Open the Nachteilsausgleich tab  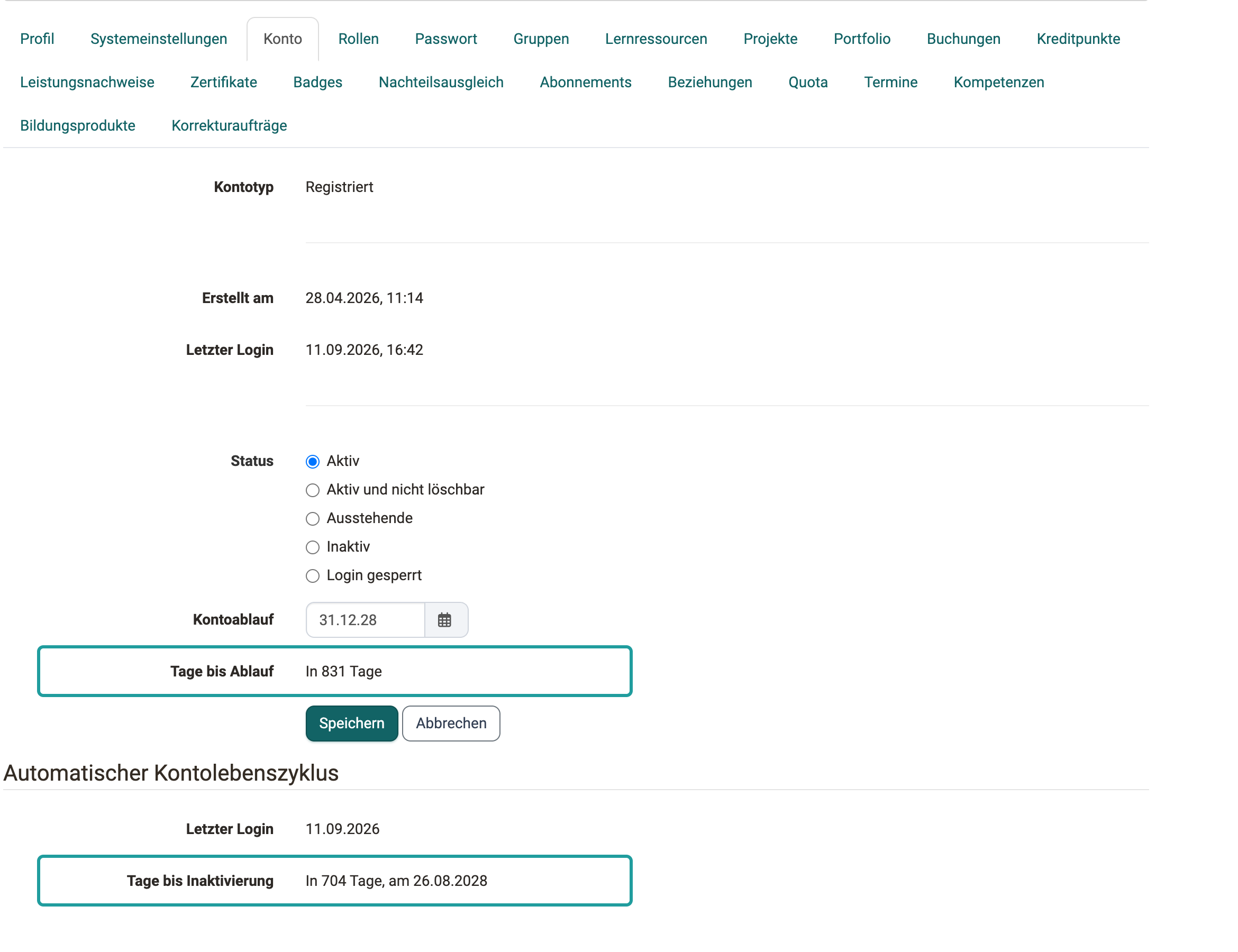pyautogui.click(x=441, y=83)
